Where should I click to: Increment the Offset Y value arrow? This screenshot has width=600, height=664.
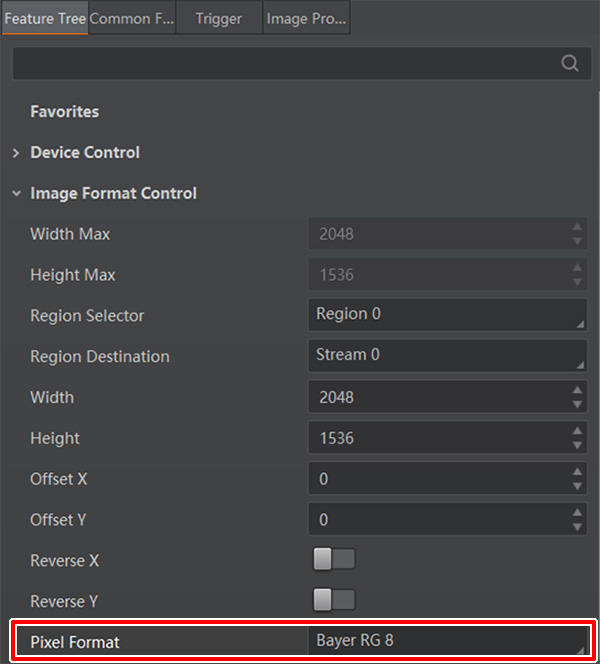(577, 512)
